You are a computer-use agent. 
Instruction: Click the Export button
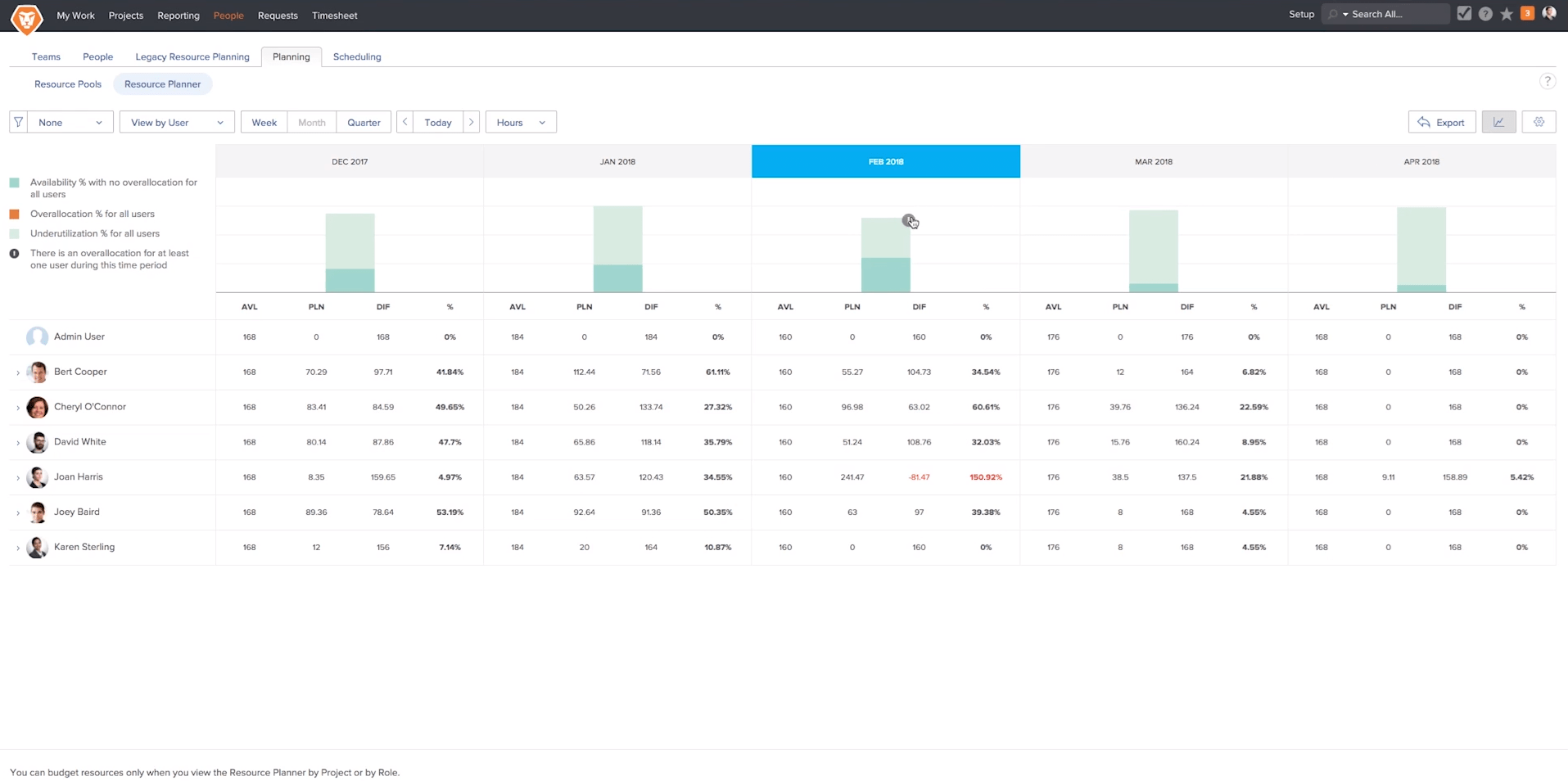tap(1441, 122)
